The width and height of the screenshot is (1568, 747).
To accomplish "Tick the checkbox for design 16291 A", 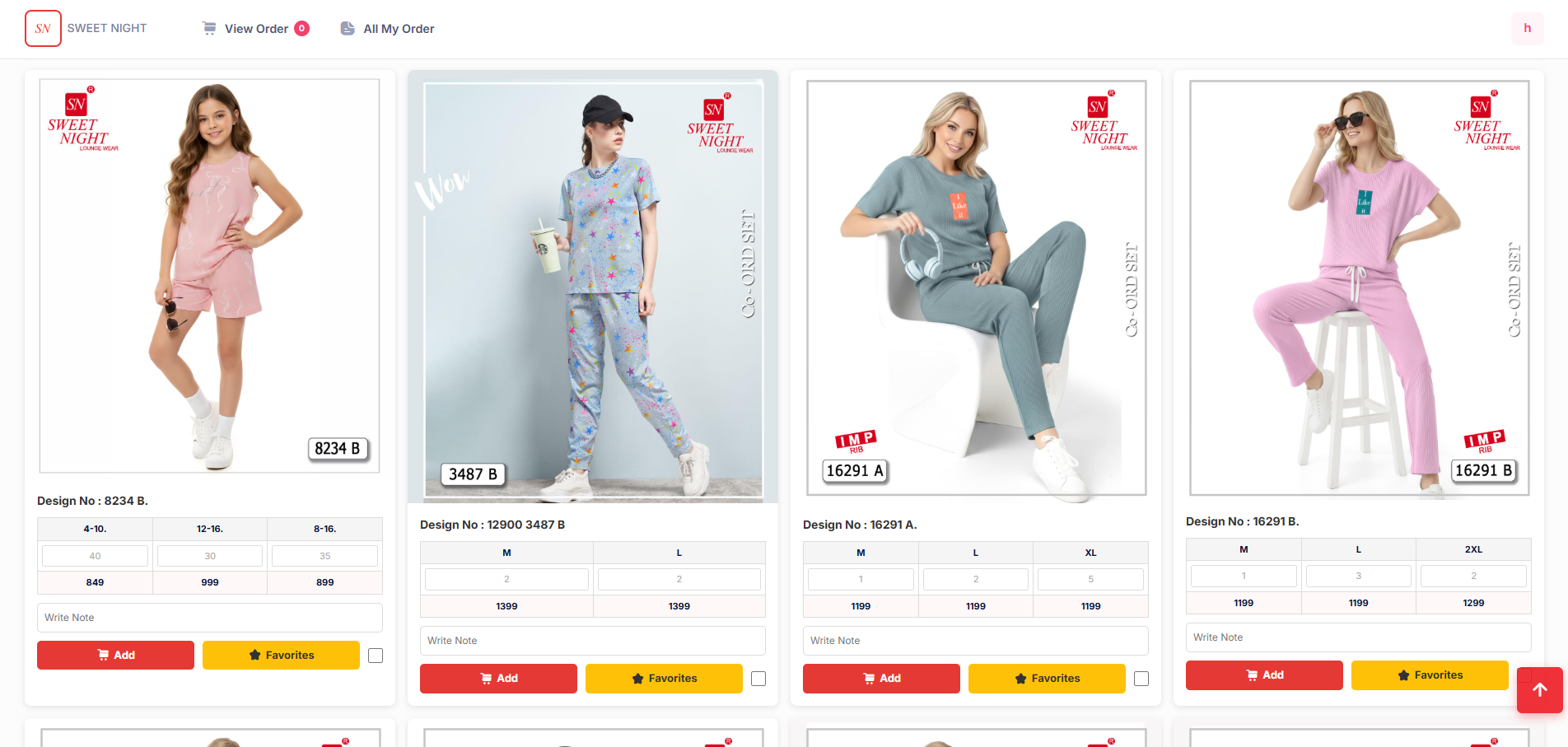I will click(1141, 679).
